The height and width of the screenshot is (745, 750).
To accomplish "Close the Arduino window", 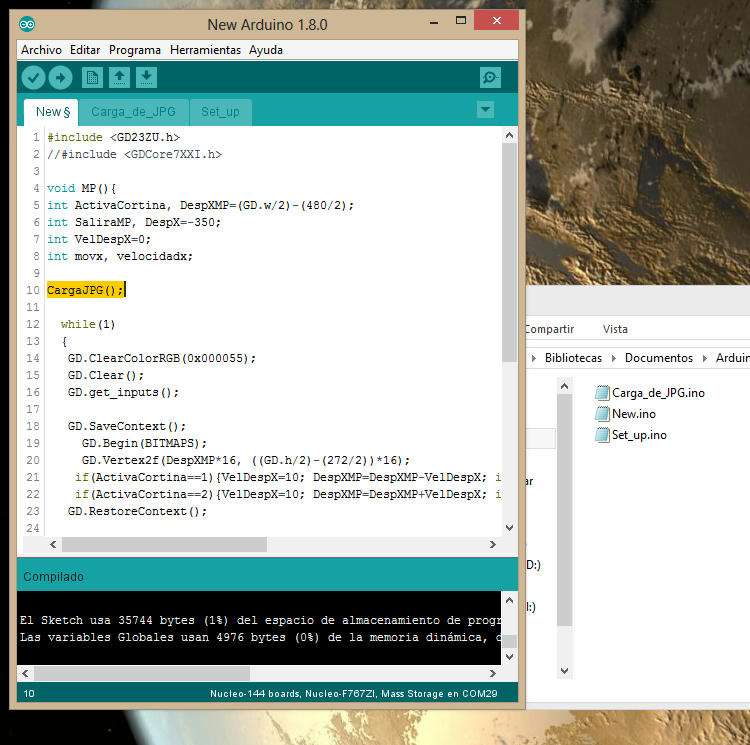I will (x=496, y=21).
